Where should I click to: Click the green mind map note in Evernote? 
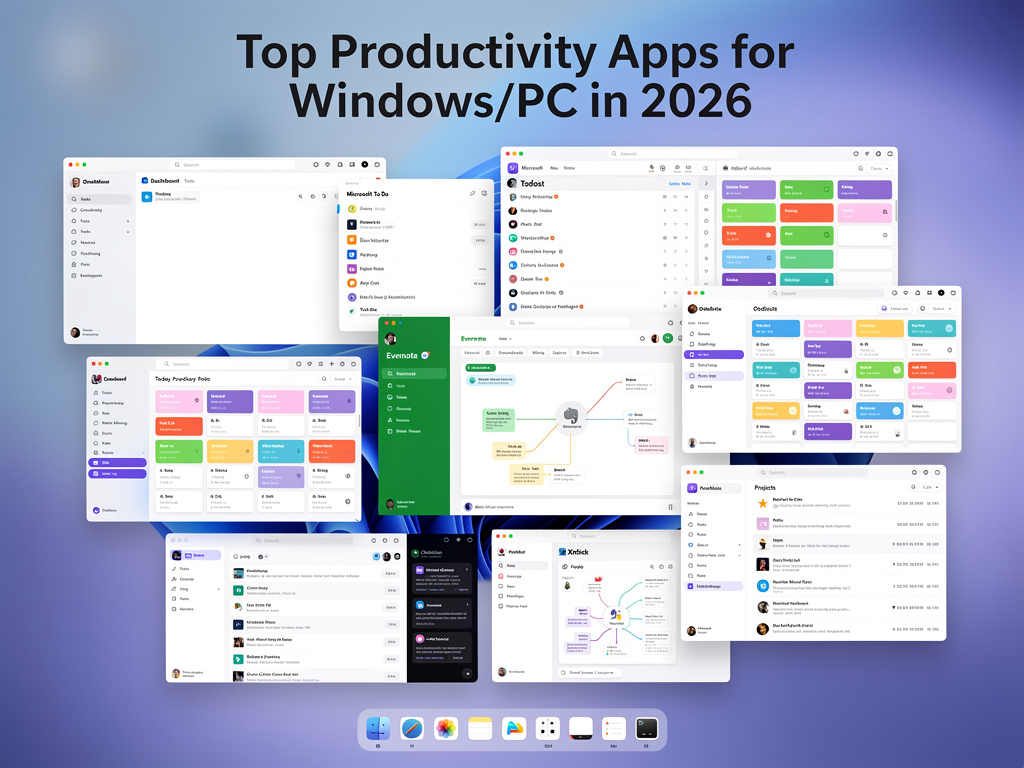coord(499,421)
